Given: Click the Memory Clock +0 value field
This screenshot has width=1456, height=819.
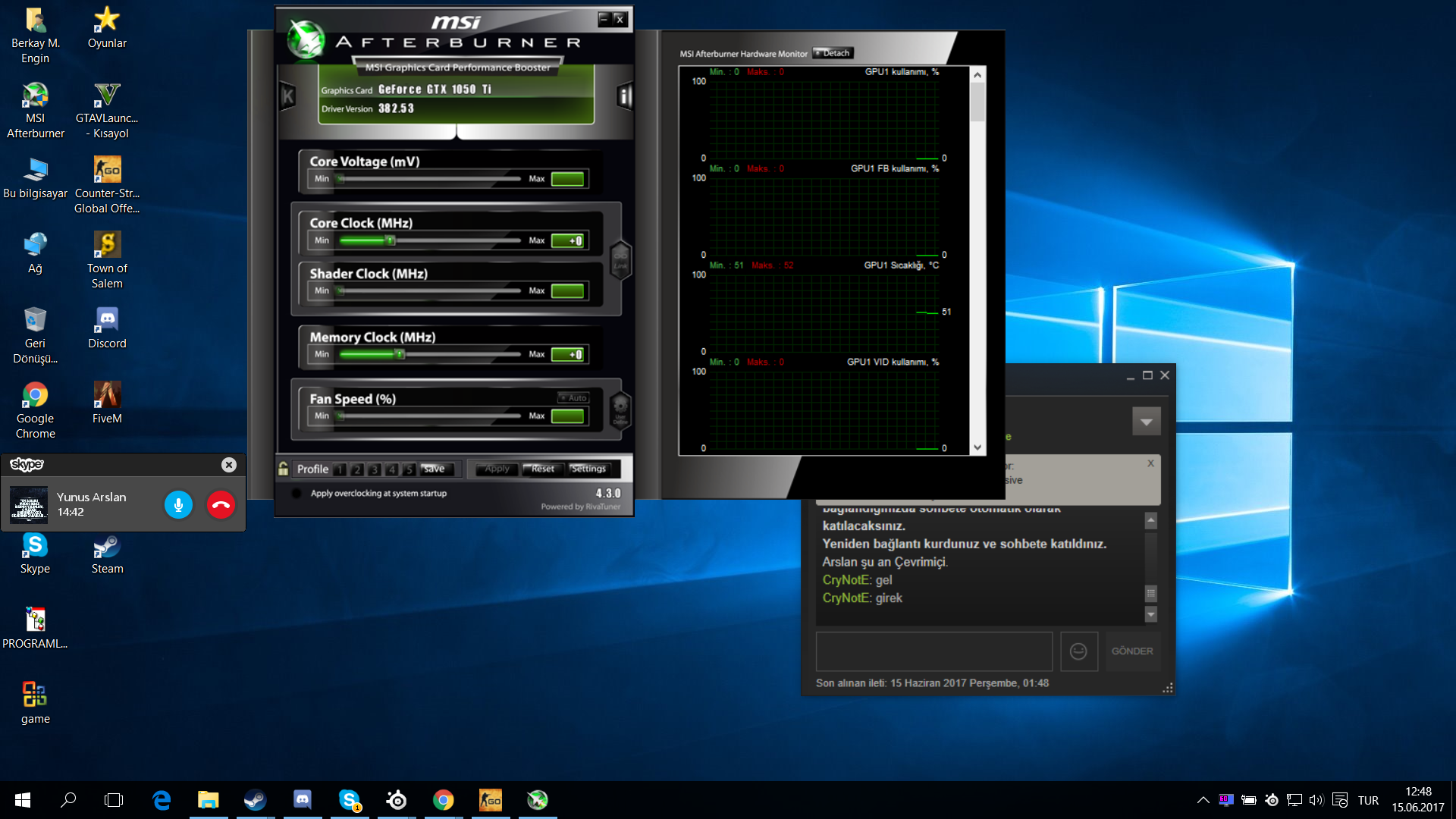Looking at the screenshot, I should click(x=568, y=354).
